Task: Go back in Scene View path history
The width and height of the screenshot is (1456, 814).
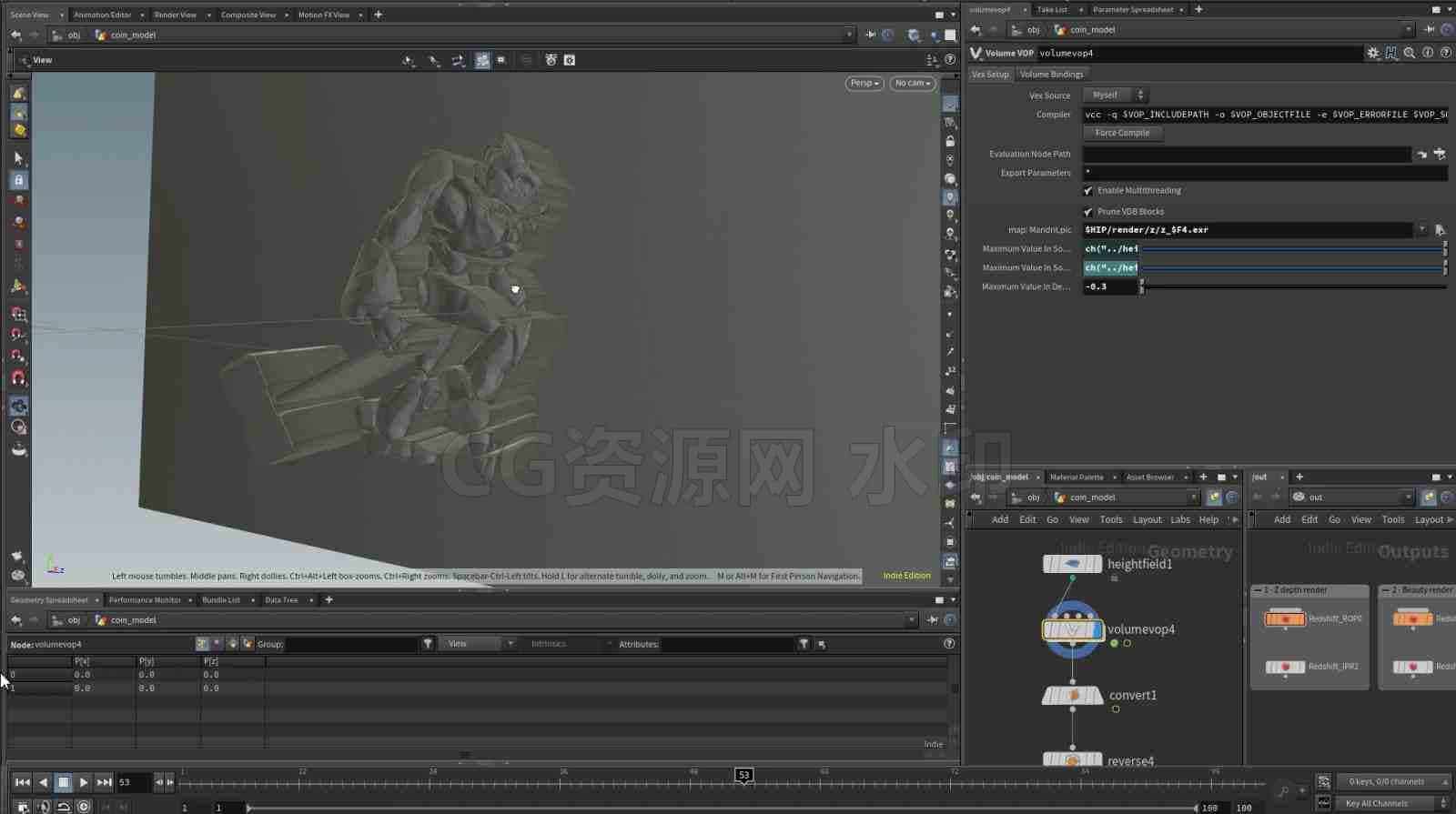Action: (15, 35)
